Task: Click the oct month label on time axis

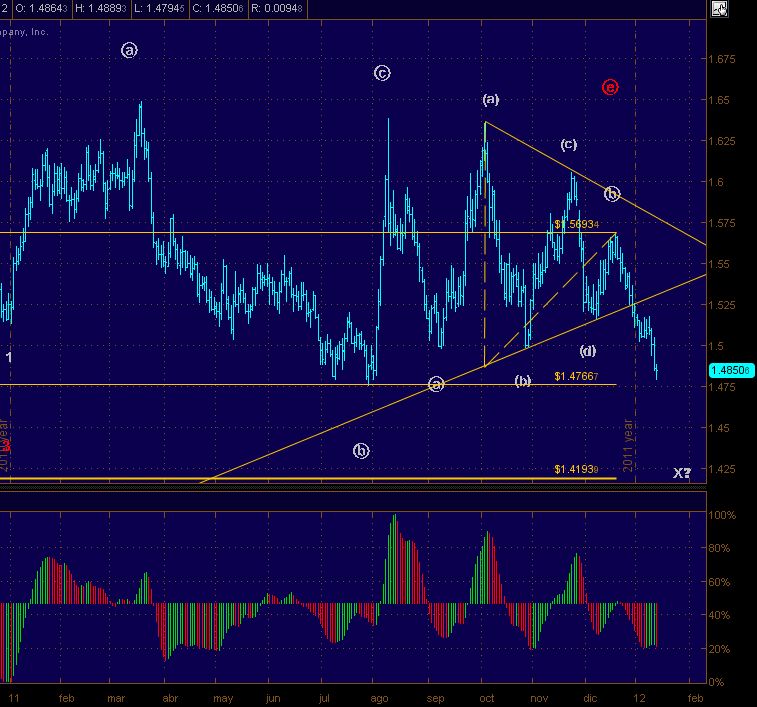Action: coord(487,698)
